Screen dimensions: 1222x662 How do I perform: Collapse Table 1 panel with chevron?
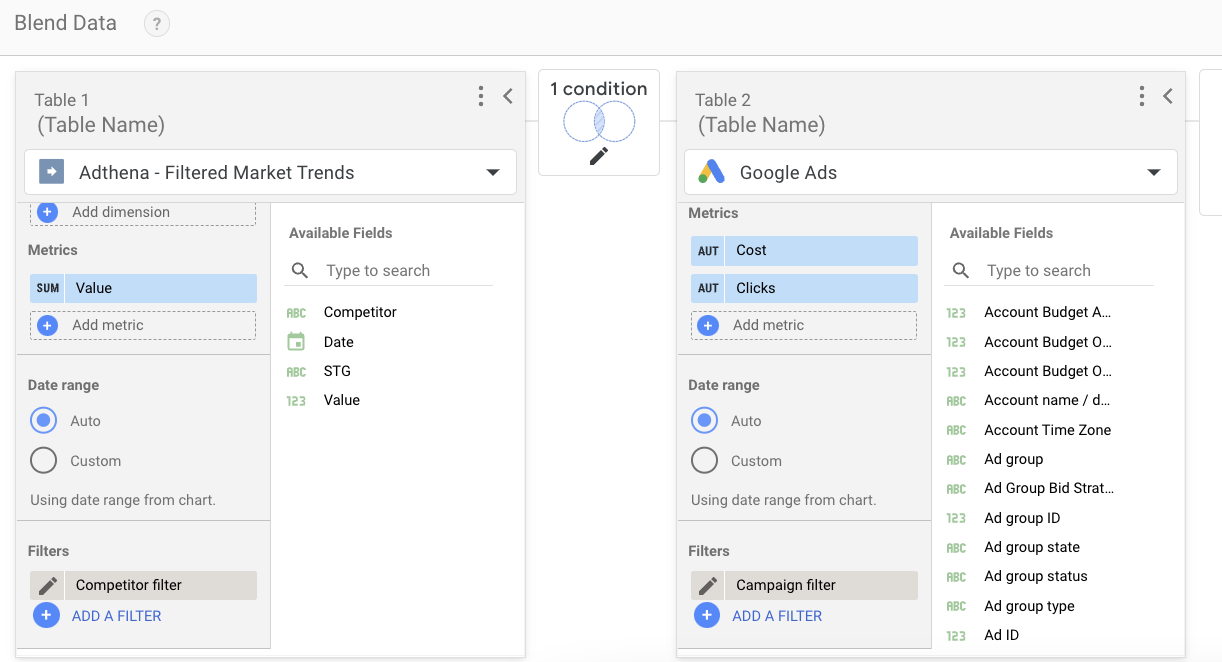point(508,96)
